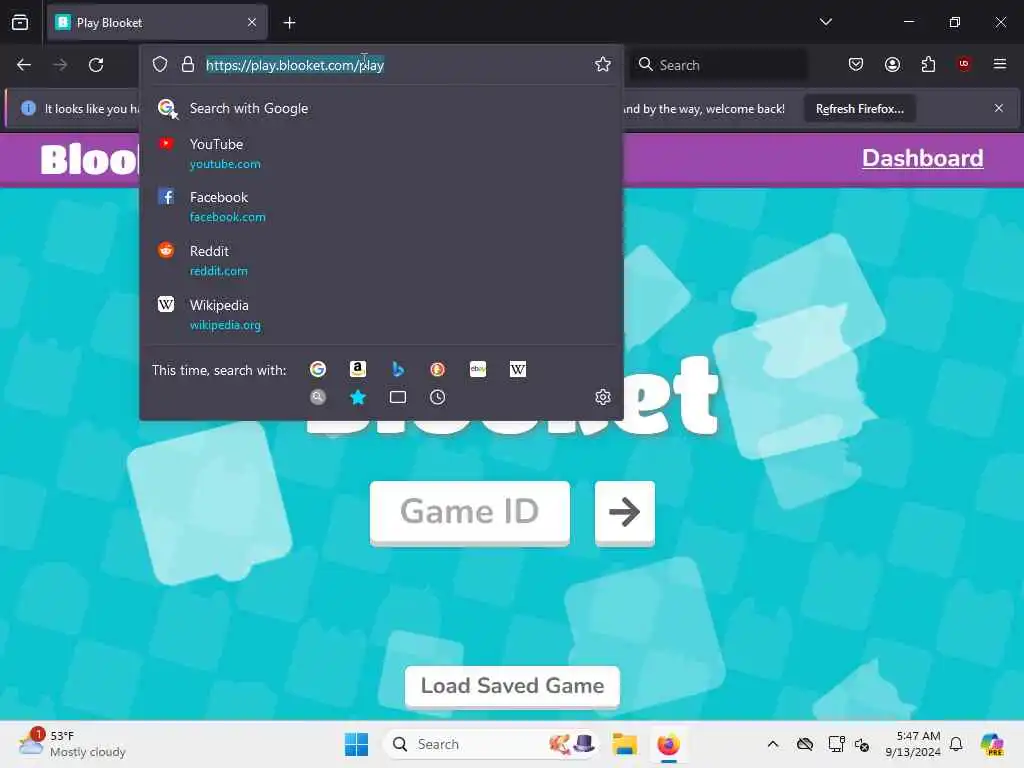This screenshot has height=768, width=1024.
Task: Search this time with Google icon
Action: click(318, 370)
